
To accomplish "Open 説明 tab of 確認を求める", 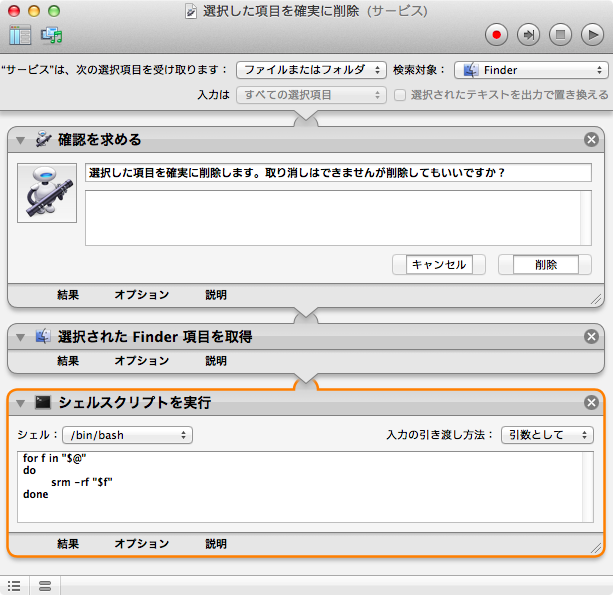I will click(216, 295).
